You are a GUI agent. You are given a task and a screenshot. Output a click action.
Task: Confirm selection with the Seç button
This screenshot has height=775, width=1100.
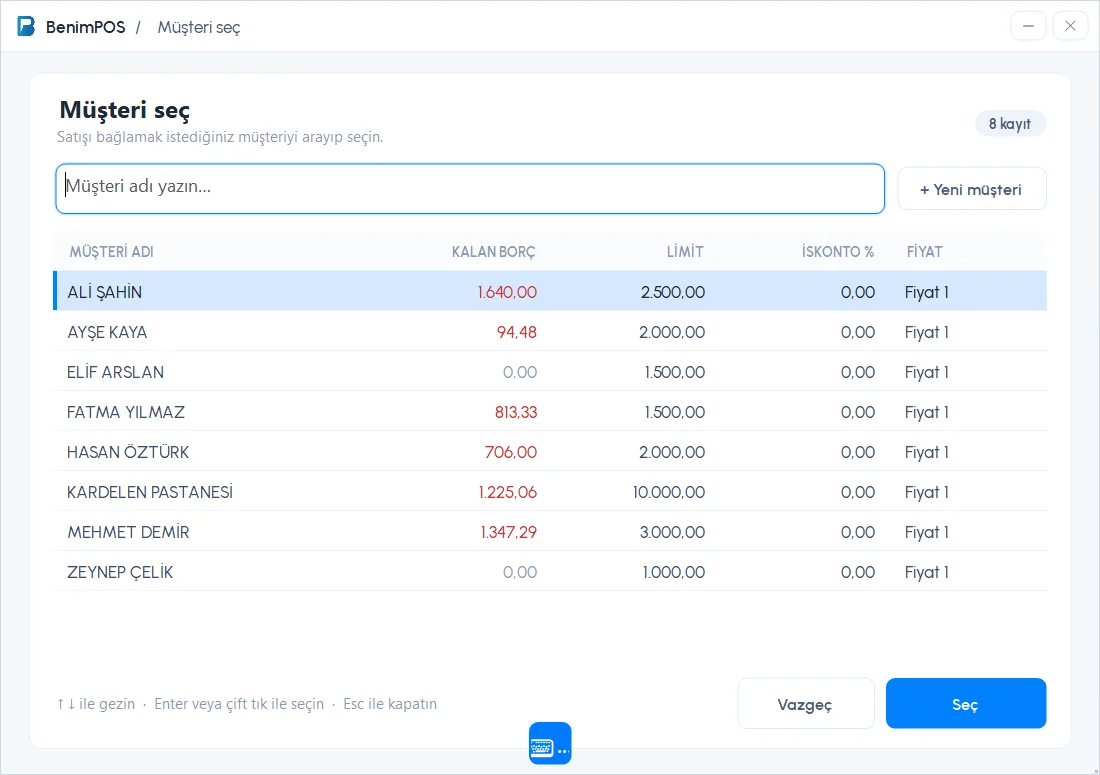[x=966, y=703]
